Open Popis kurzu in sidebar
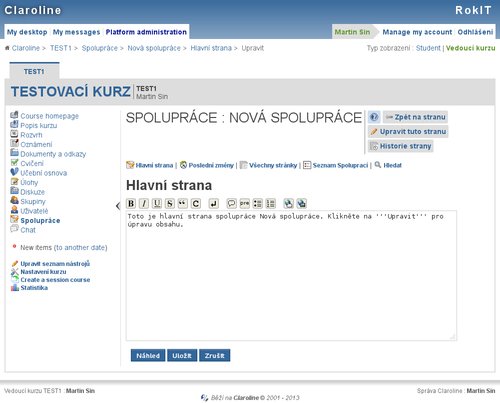This screenshot has height=403, width=500. pos(39,125)
